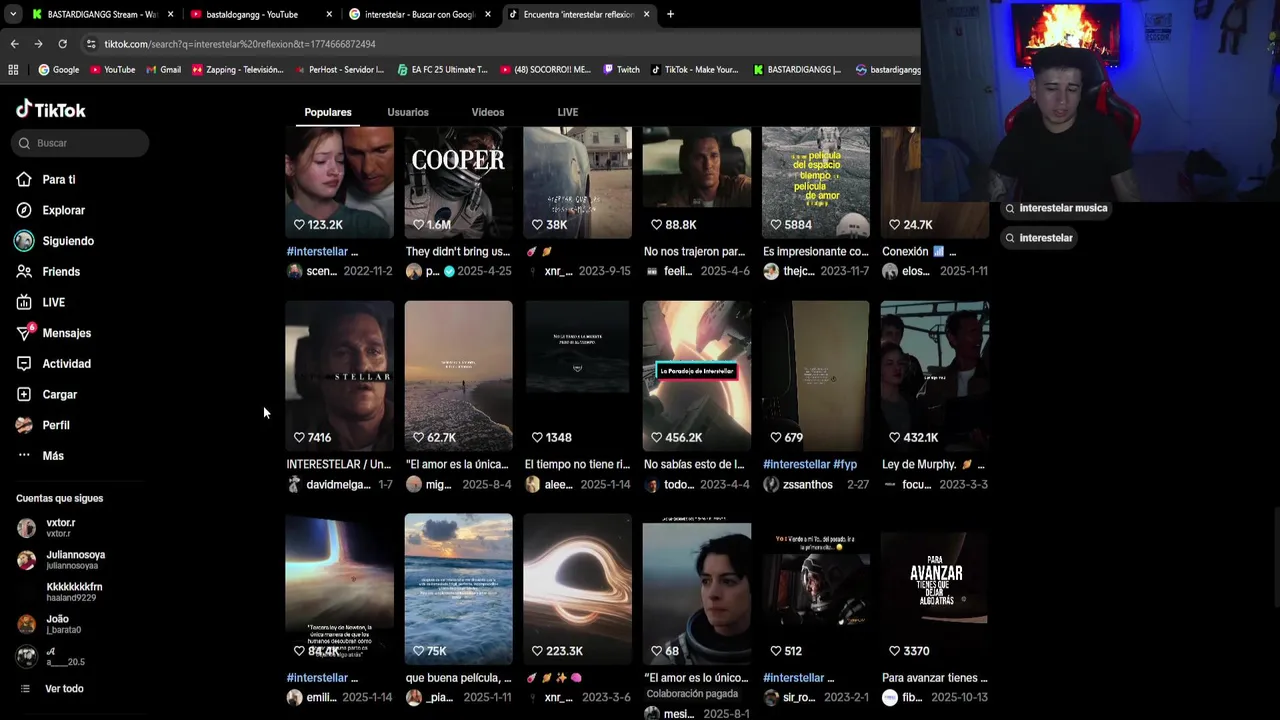Open the Google bookmark
The image size is (1280, 720).
[58, 70]
